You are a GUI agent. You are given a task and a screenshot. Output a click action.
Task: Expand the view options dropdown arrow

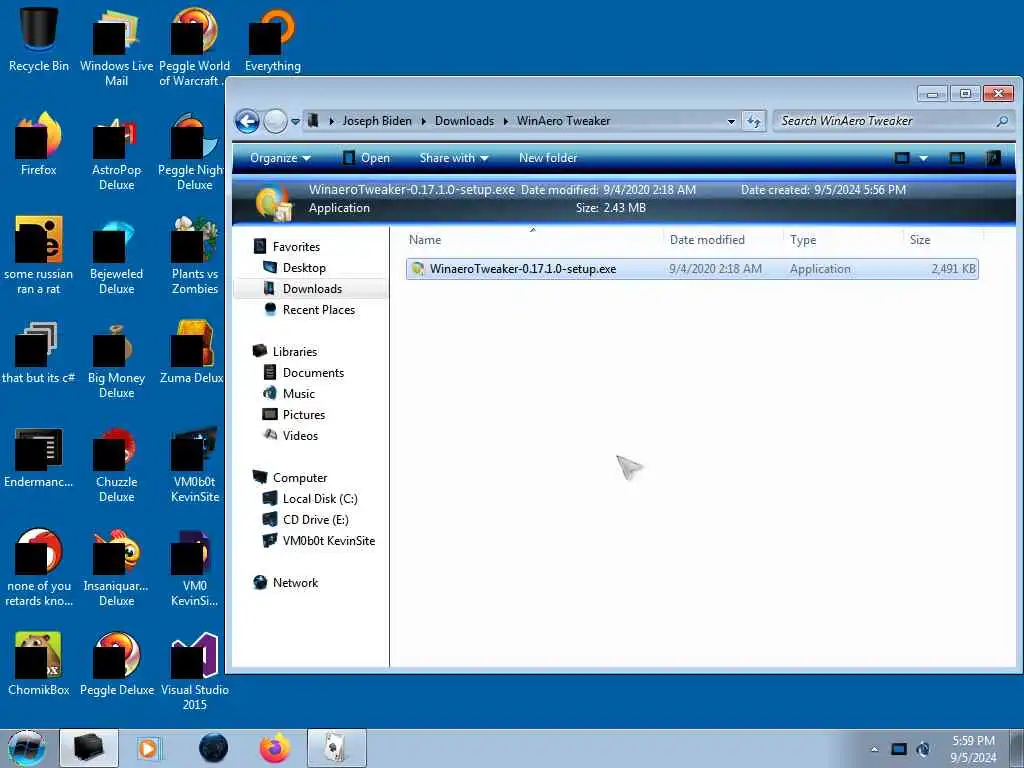[x=923, y=158]
